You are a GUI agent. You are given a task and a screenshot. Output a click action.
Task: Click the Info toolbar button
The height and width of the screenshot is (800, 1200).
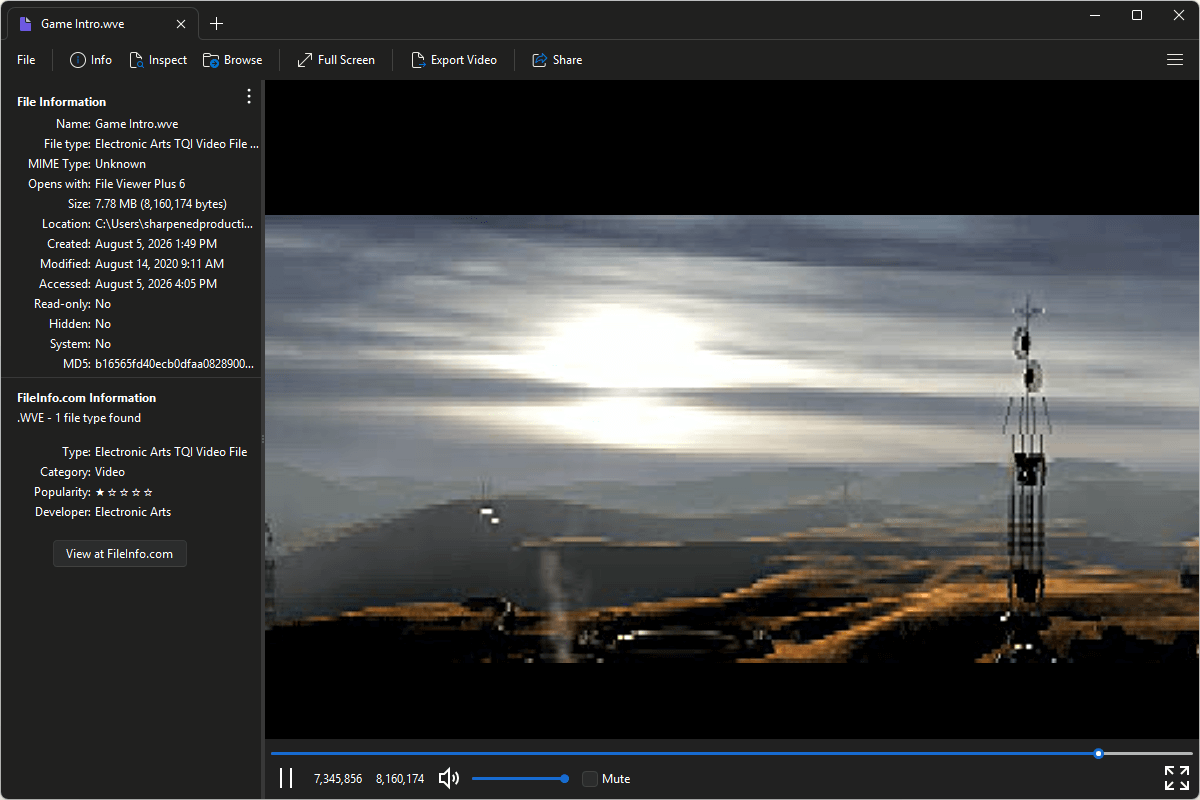(x=91, y=60)
